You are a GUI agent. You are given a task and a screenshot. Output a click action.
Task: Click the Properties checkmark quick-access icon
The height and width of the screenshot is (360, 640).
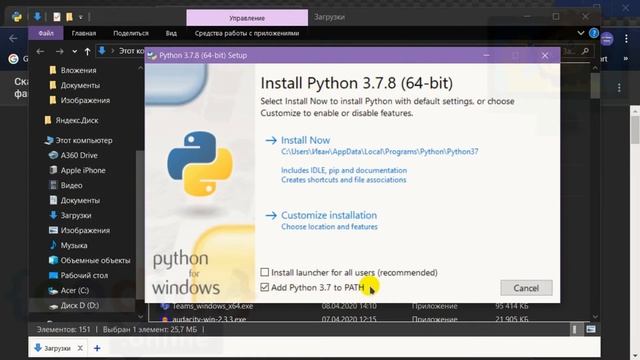(57, 17)
